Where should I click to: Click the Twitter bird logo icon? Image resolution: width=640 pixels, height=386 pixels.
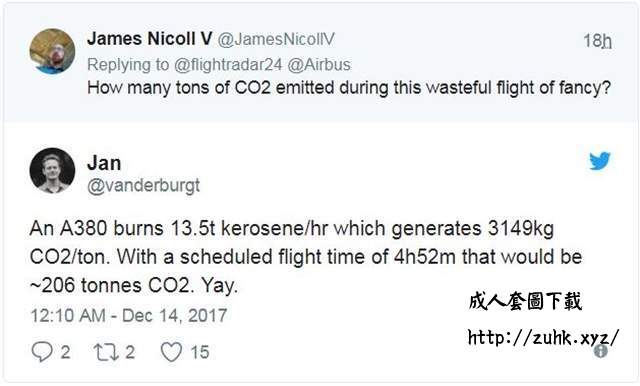pos(600,160)
